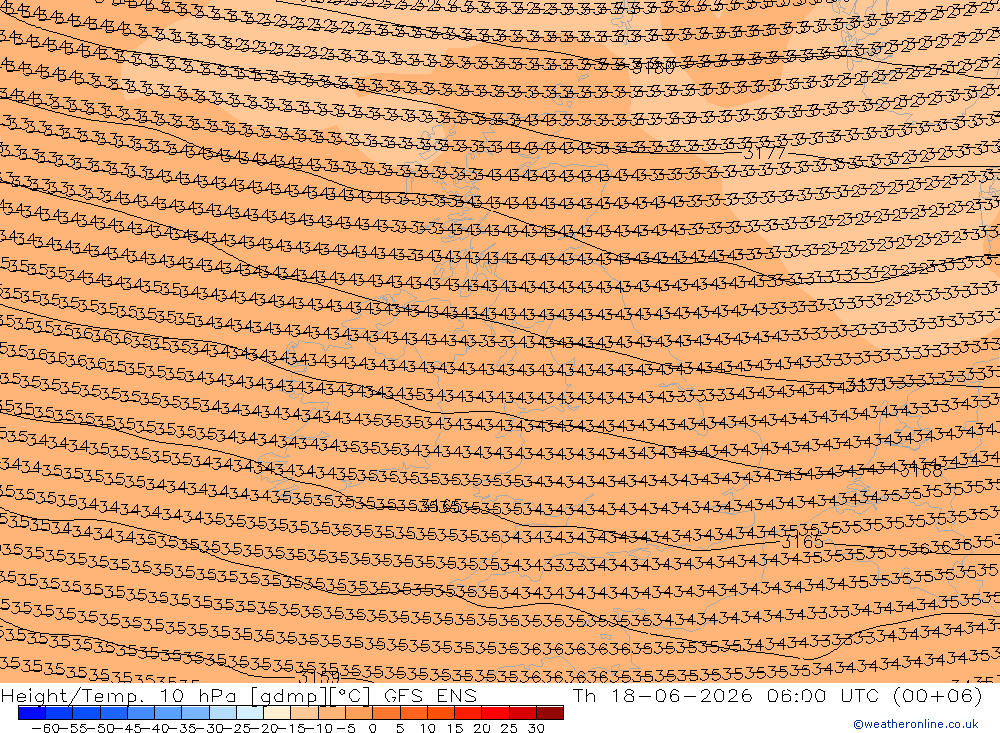Click the '15' legend scale value
This screenshot has width=1000, height=733.
tap(455, 728)
